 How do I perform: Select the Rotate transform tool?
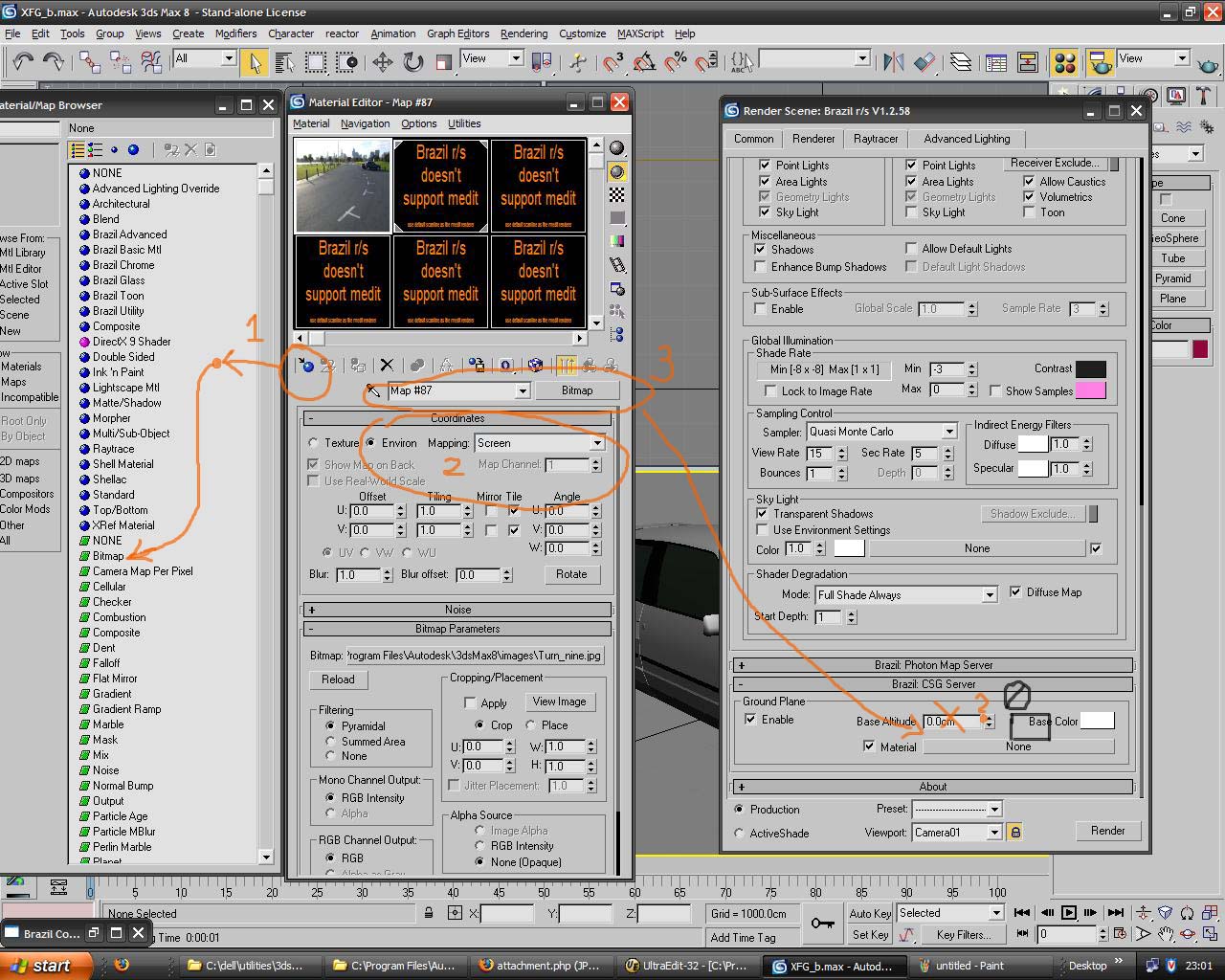pos(413,62)
